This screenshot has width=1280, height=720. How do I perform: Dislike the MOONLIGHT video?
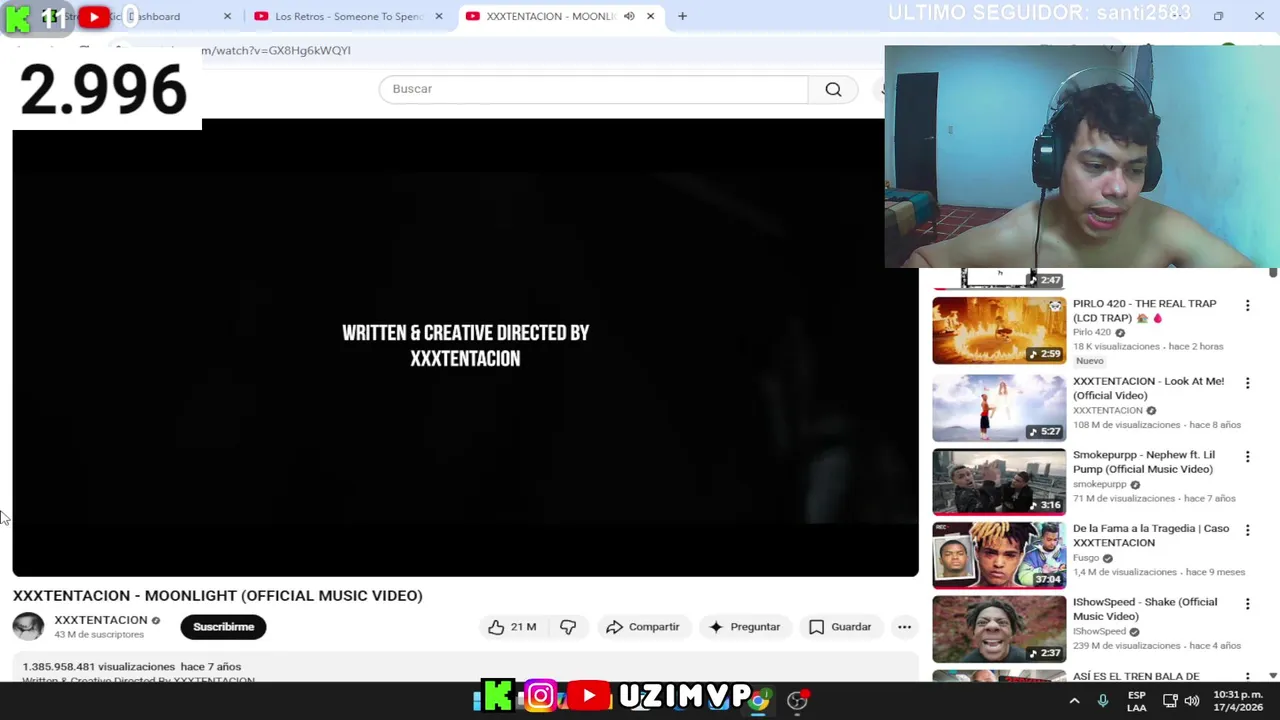click(x=568, y=627)
